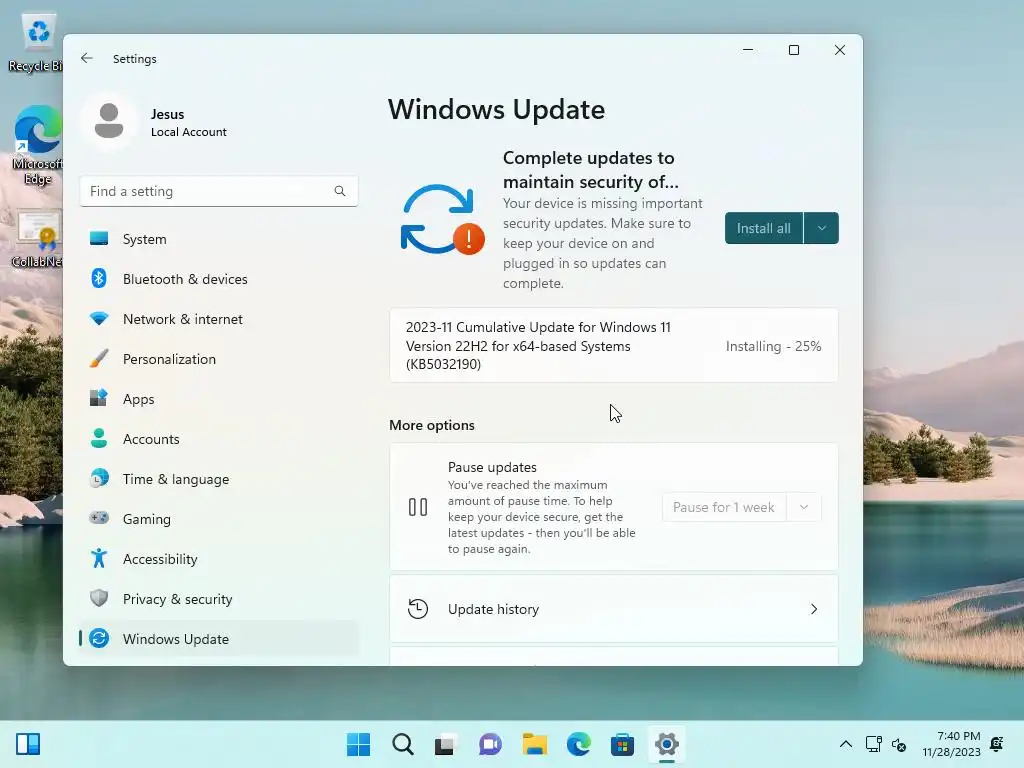Open Update history chevron
Viewport: 1024px width, 768px height.
pyautogui.click(x=814, y=609)
